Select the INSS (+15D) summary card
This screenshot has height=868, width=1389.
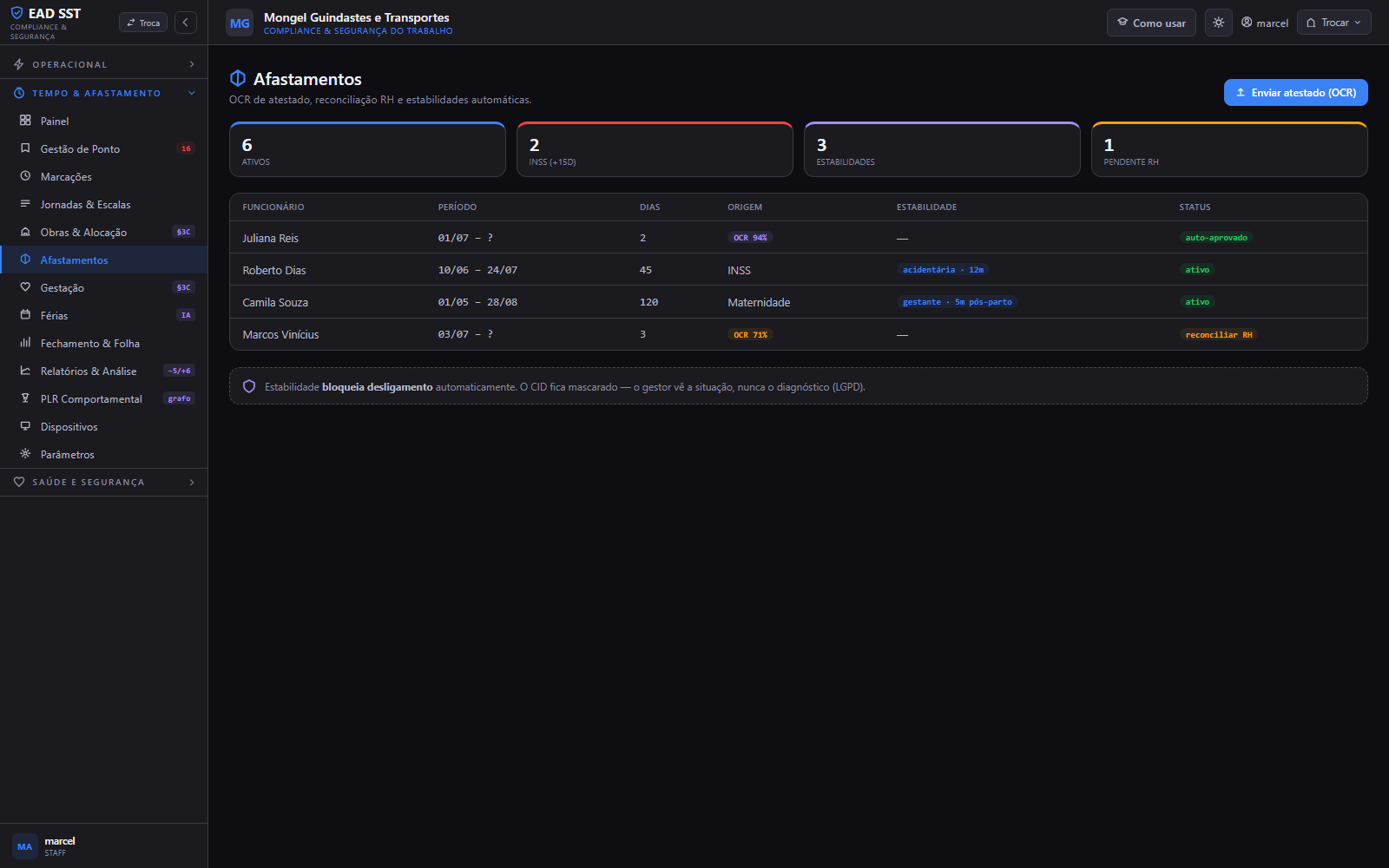click(655, 149)
